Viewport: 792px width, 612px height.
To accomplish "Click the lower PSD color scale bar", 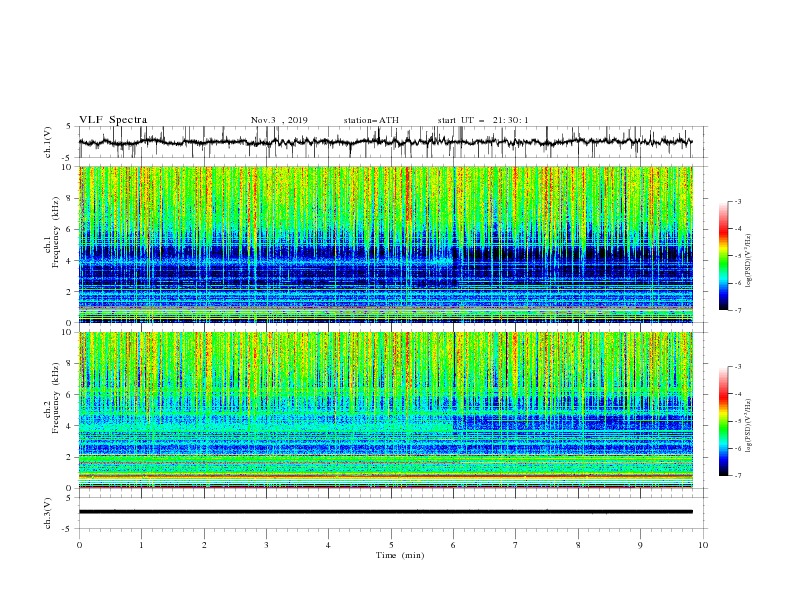I will coord(723,421).
